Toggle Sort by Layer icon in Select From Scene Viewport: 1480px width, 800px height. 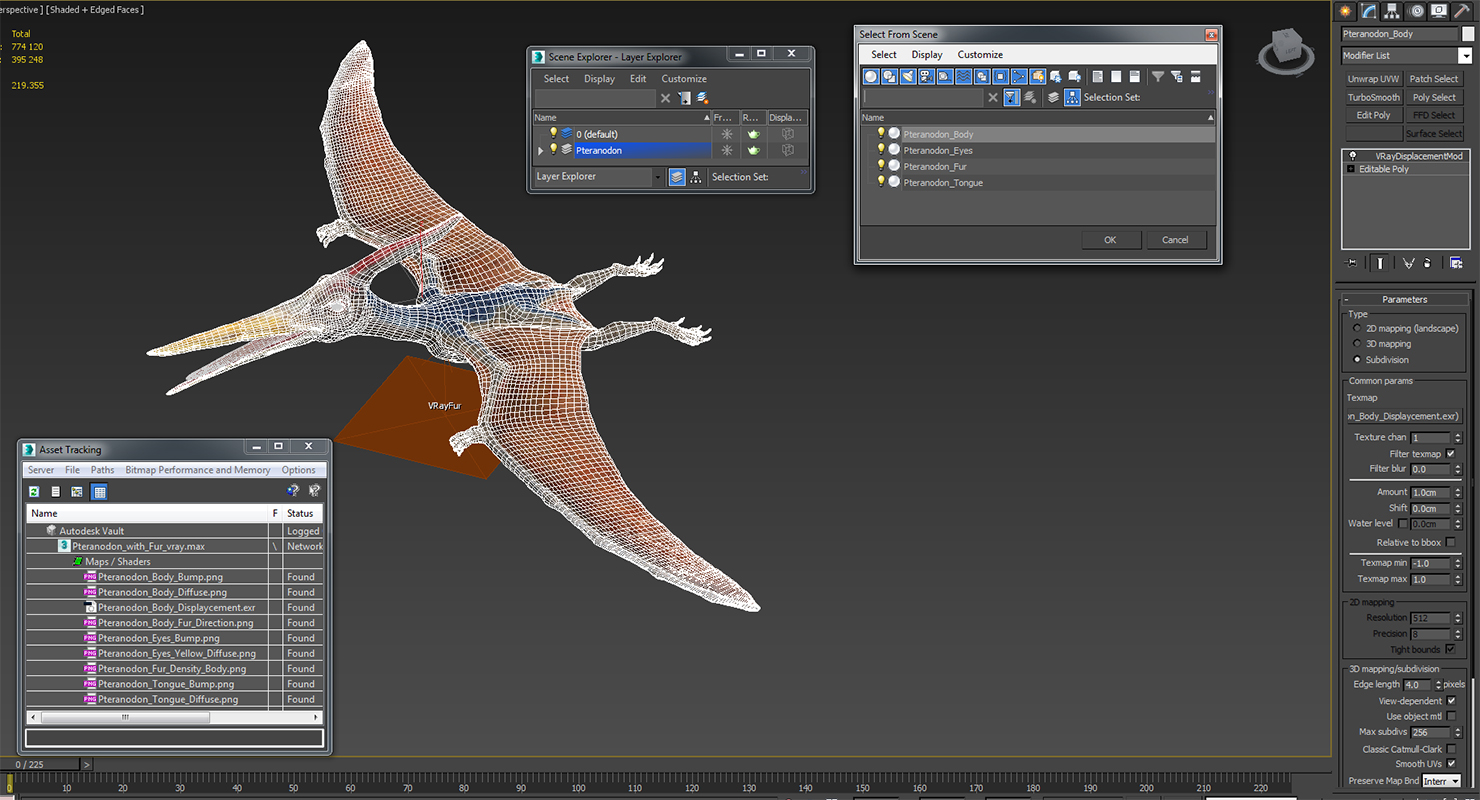(1053, 97)
